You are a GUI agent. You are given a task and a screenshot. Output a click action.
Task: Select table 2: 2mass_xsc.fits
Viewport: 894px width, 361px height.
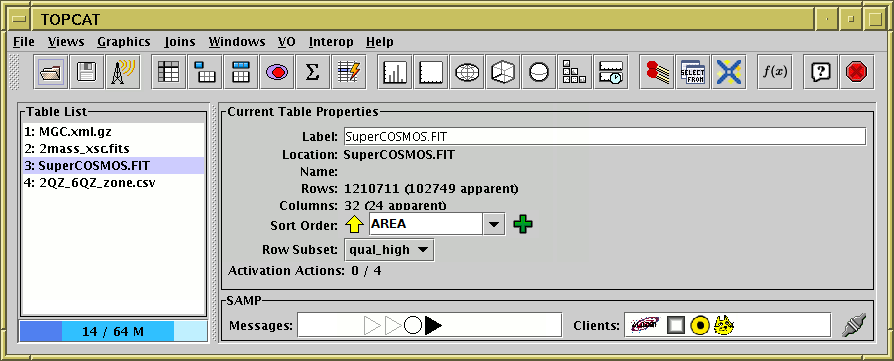[113, 149]
